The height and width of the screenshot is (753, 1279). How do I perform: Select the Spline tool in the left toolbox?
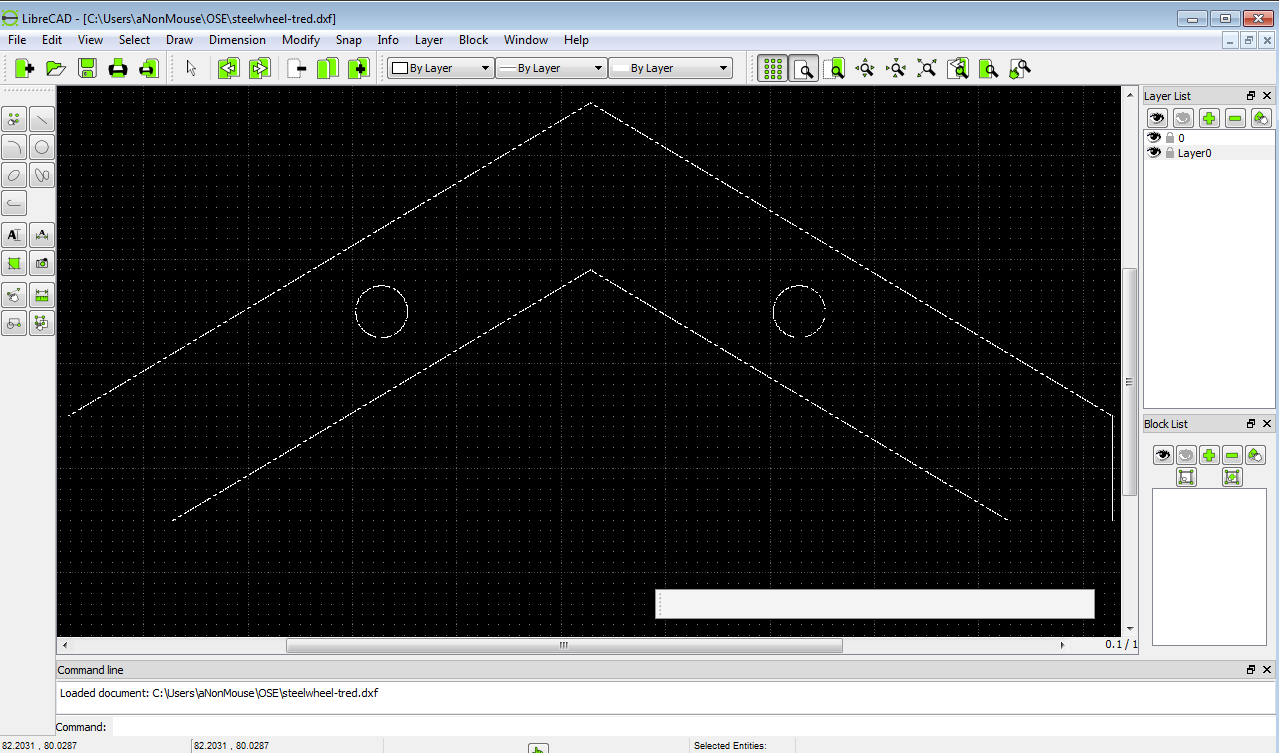tap(42, 175)
